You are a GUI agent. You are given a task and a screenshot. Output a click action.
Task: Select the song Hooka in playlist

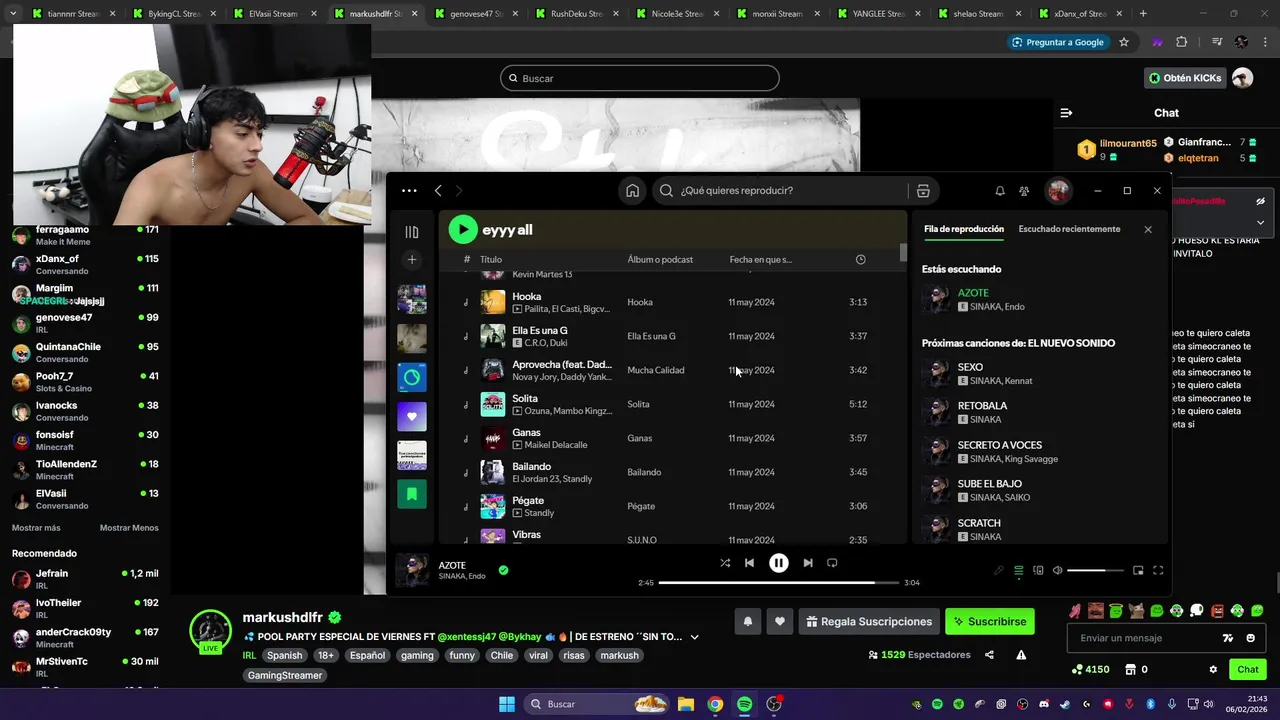point(673,302)
